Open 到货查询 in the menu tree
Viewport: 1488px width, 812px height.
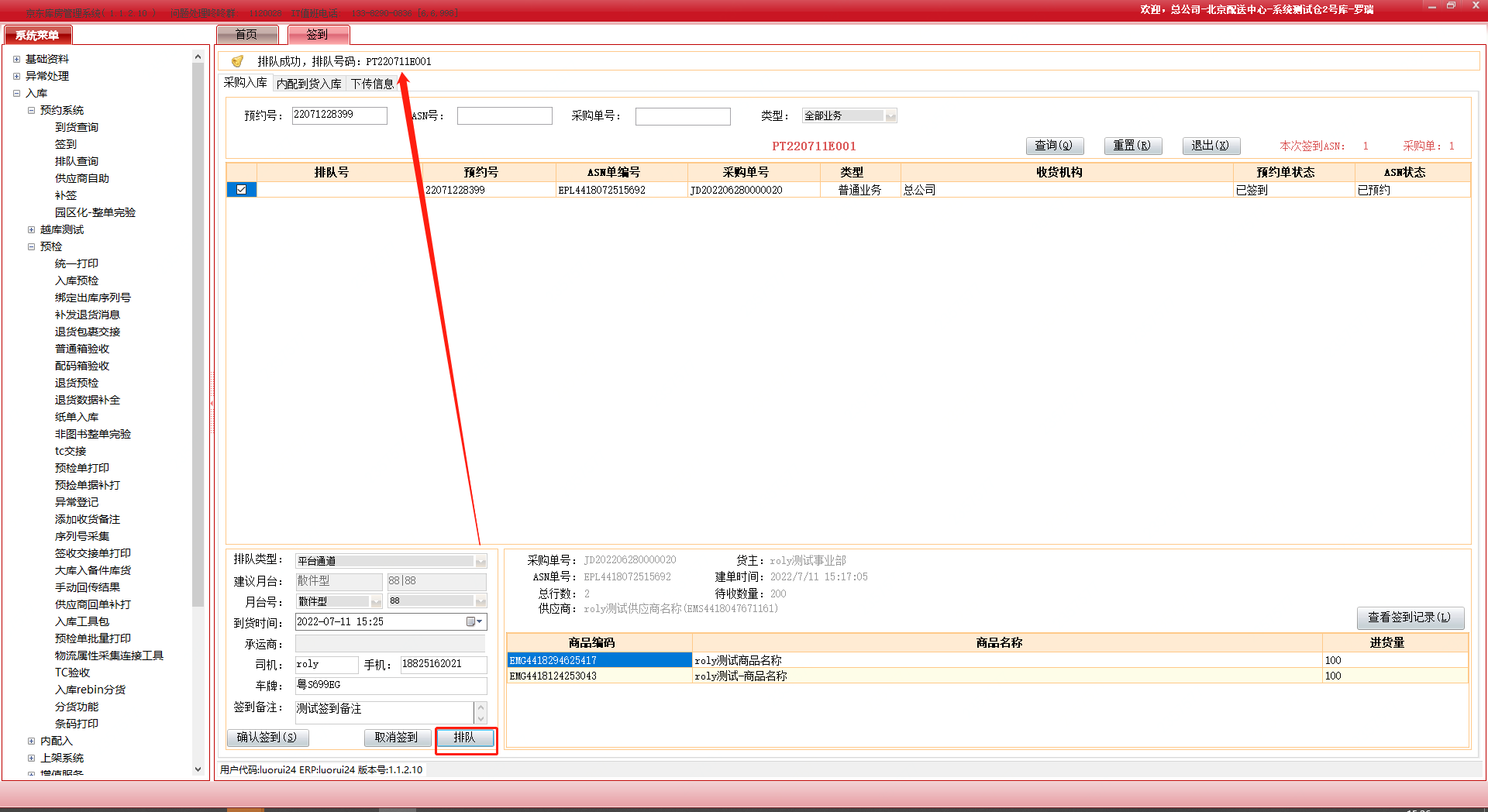point(77,127)
